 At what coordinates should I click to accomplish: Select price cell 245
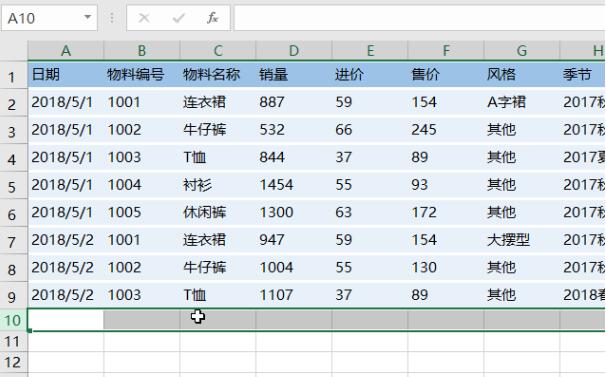point(446,130)
